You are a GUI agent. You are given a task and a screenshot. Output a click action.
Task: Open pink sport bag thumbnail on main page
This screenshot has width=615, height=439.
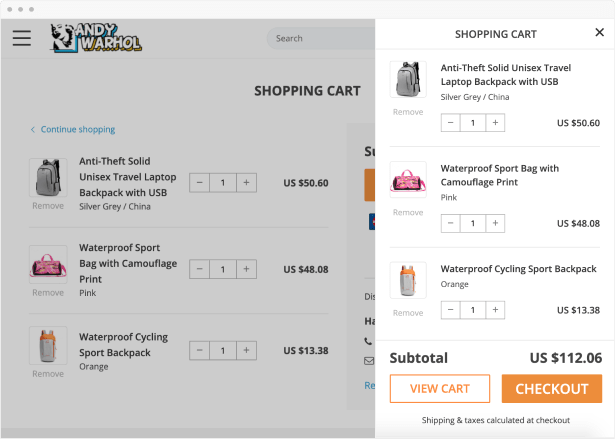pos(47,264)
